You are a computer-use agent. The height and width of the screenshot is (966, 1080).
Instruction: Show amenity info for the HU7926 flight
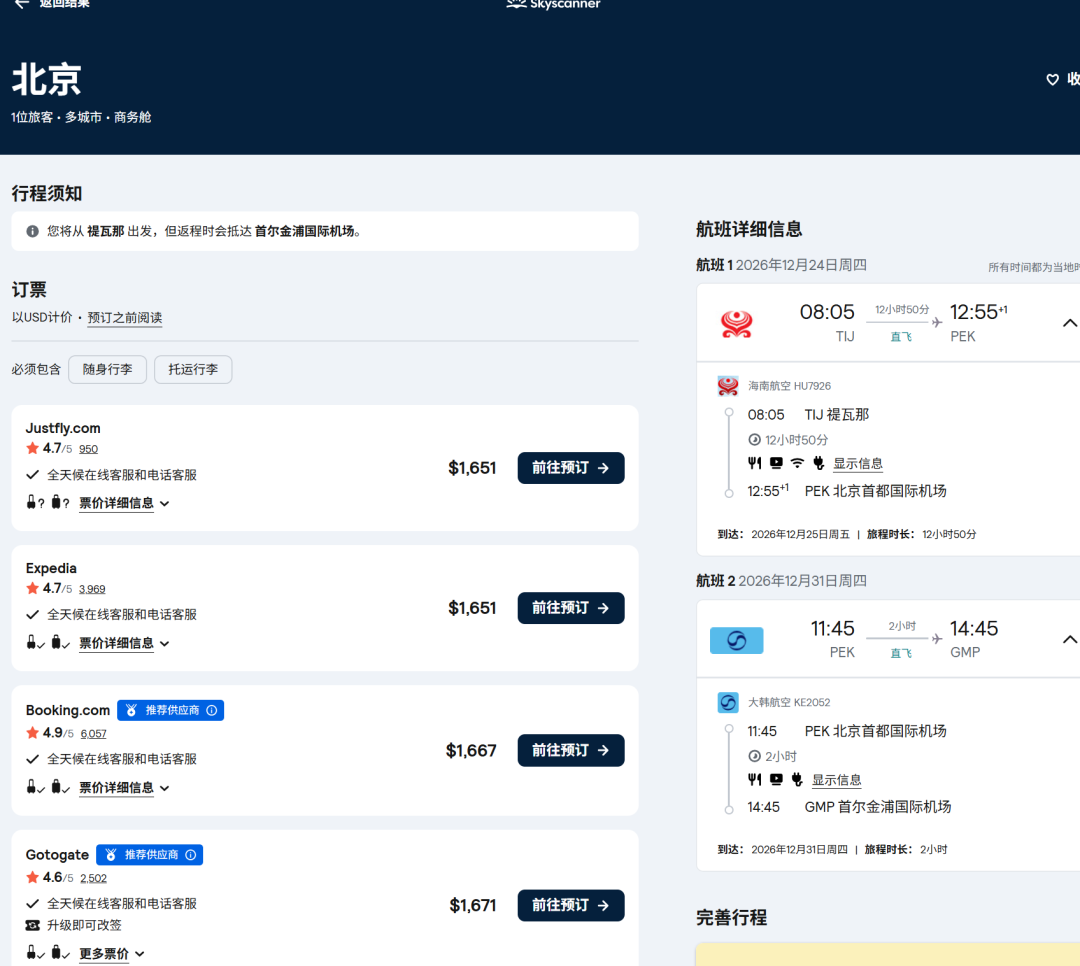[x=858, y=464]
